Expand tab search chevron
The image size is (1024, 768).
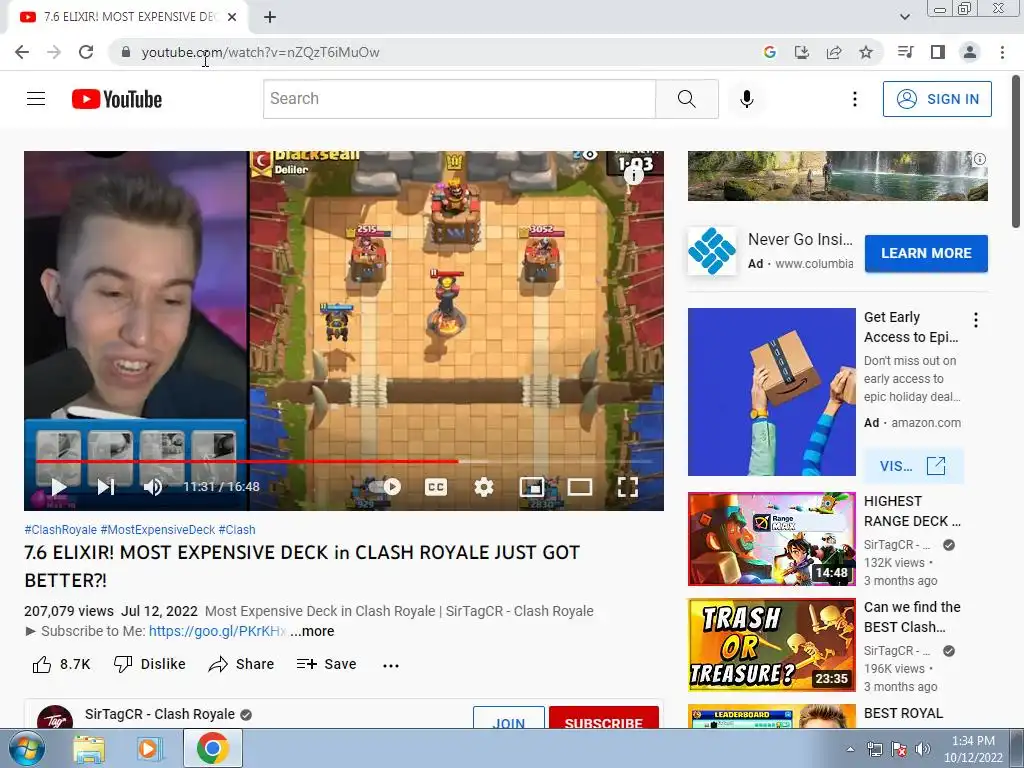coord(904,17)
